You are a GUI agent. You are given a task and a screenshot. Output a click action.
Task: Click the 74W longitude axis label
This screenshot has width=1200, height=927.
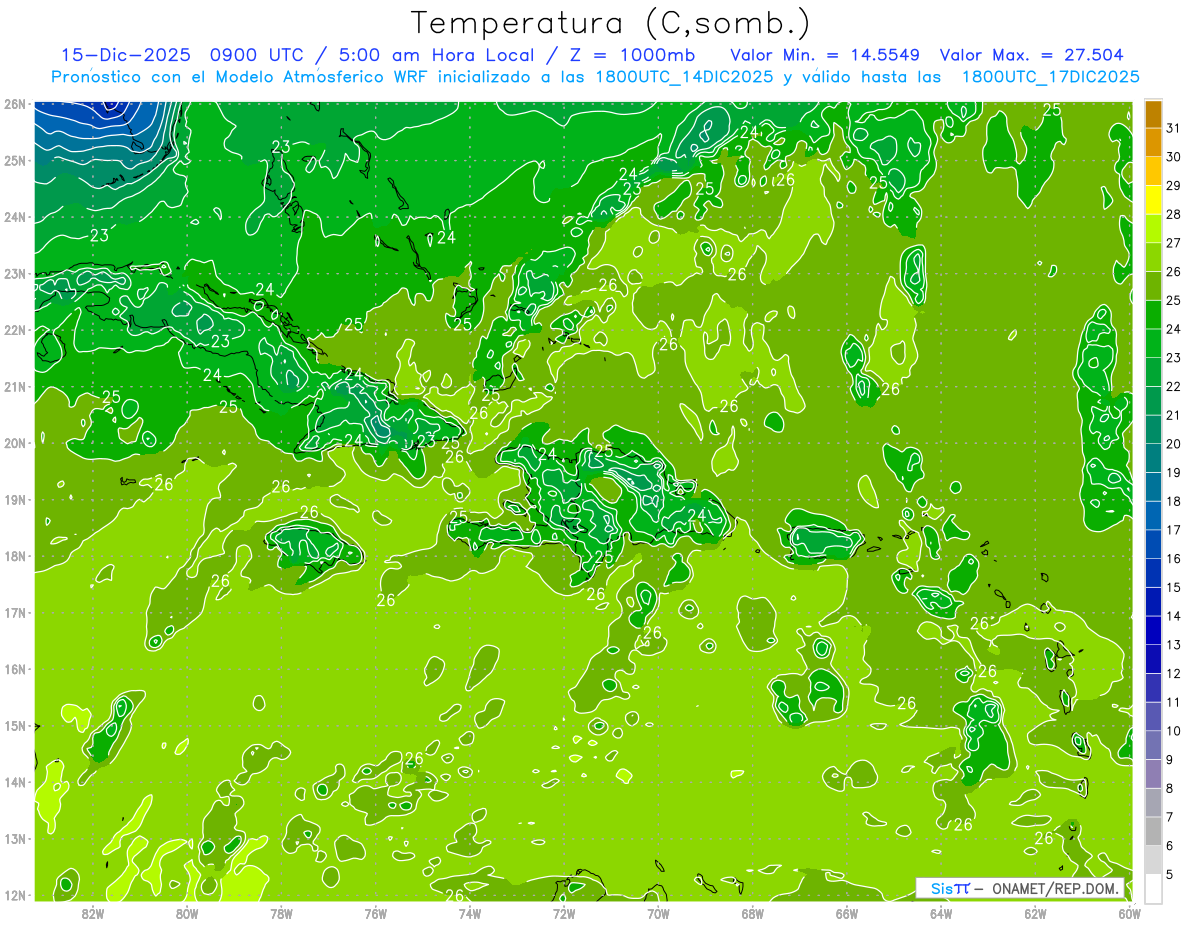point(469,913)
